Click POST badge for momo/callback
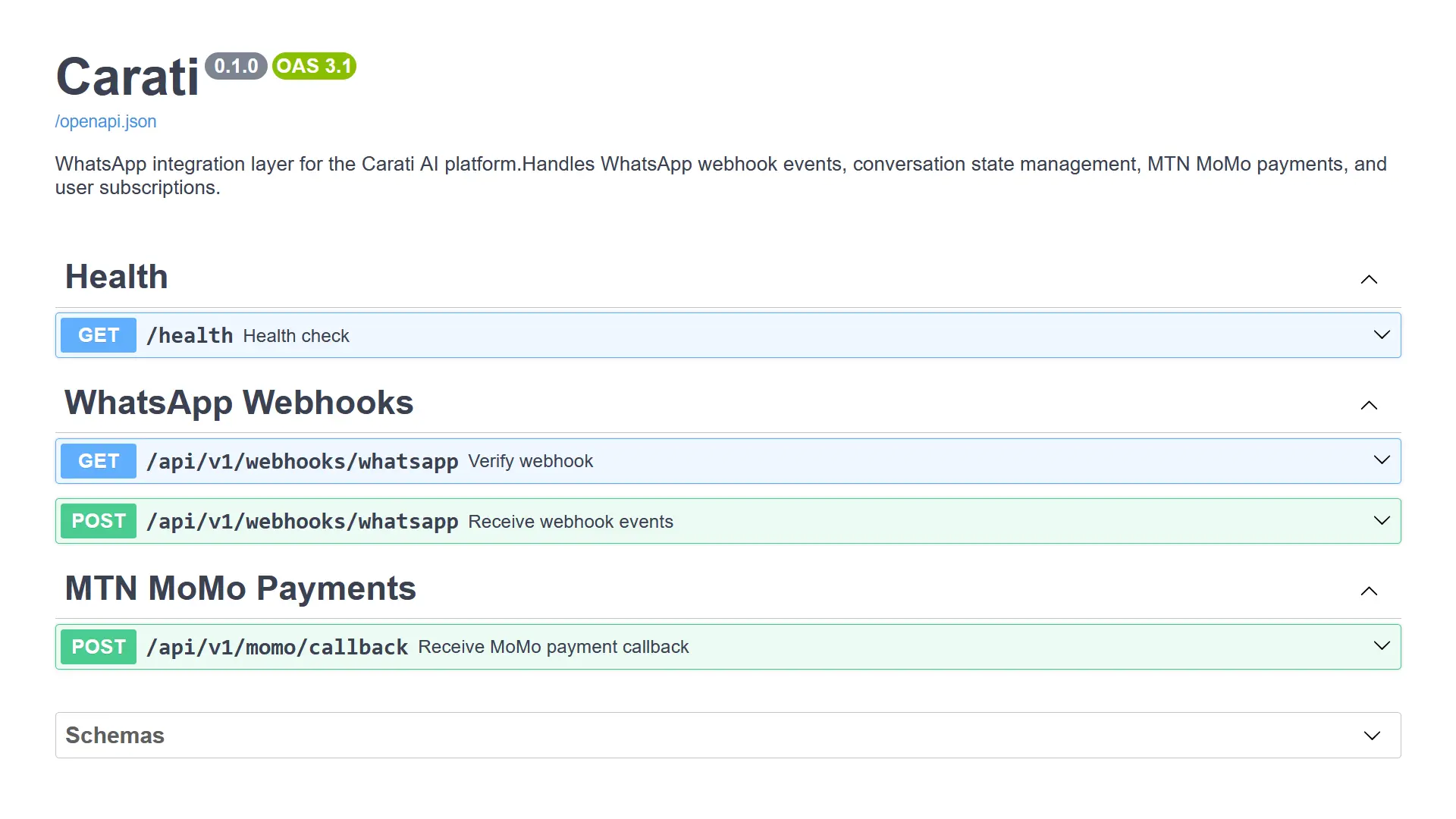This screenshot has width=1456, height=819. click(x=99, y=647)
